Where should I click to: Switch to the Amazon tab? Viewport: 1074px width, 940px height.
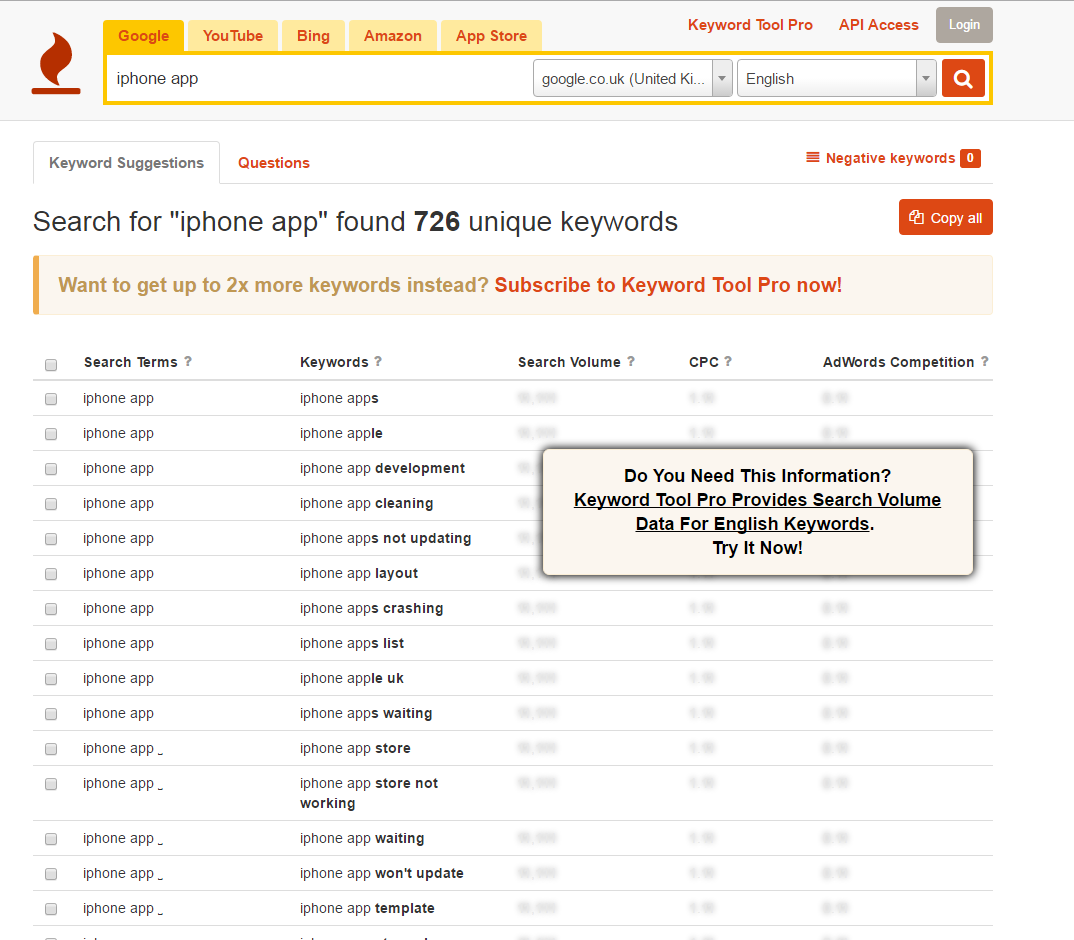coord(392,36)
